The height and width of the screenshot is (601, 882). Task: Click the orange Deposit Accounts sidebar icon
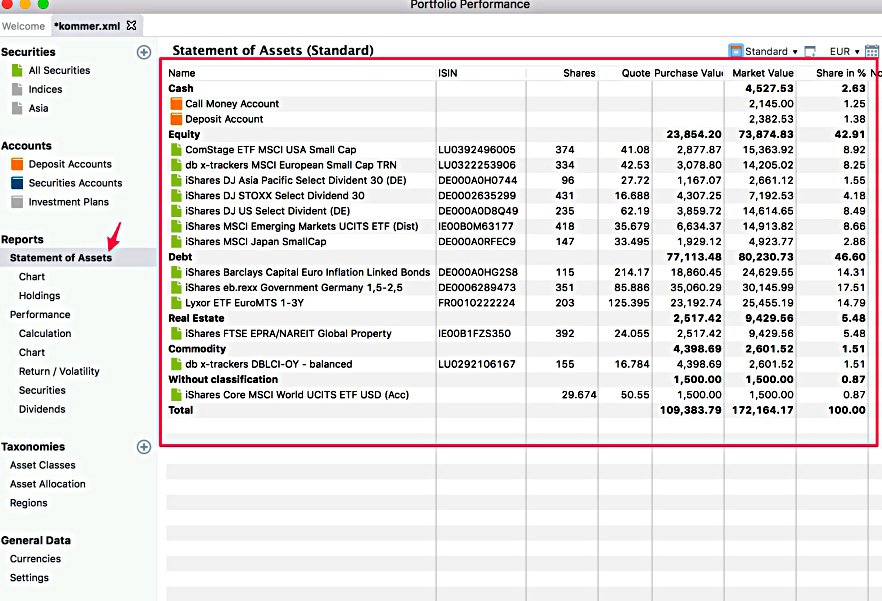(x=17, y=164)
